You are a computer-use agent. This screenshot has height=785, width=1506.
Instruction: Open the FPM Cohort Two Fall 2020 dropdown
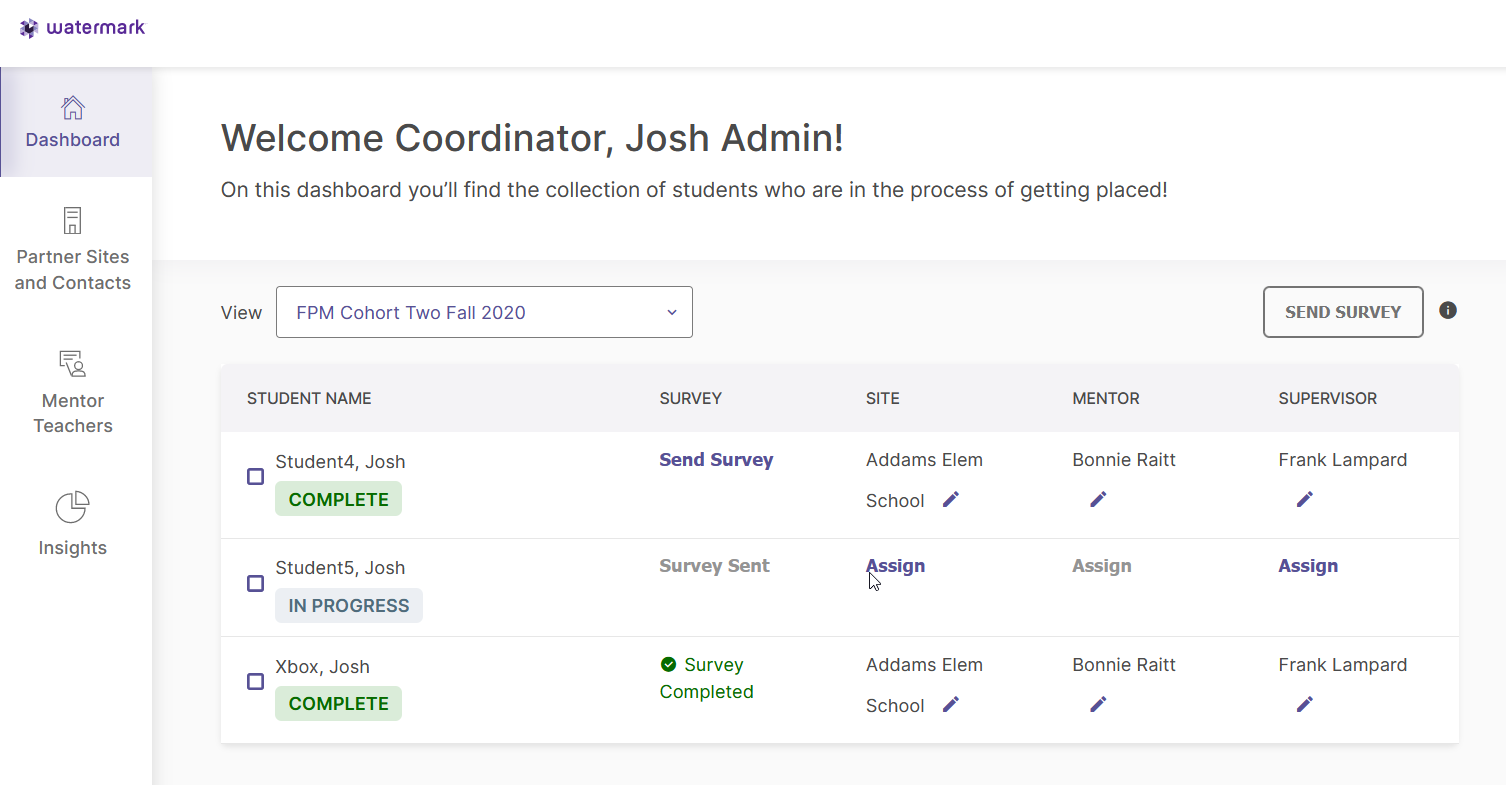click(x=484, y=312)
